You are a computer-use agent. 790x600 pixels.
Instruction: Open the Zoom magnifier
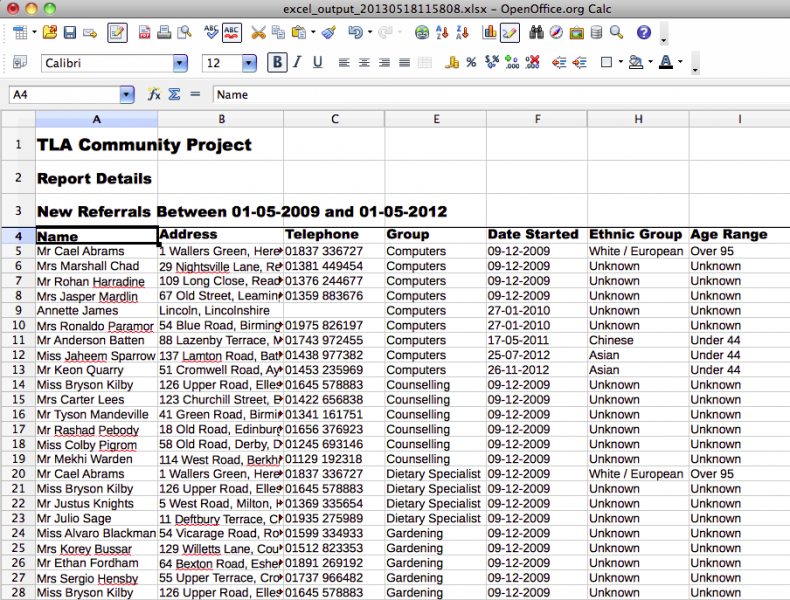tap(617, 33)
